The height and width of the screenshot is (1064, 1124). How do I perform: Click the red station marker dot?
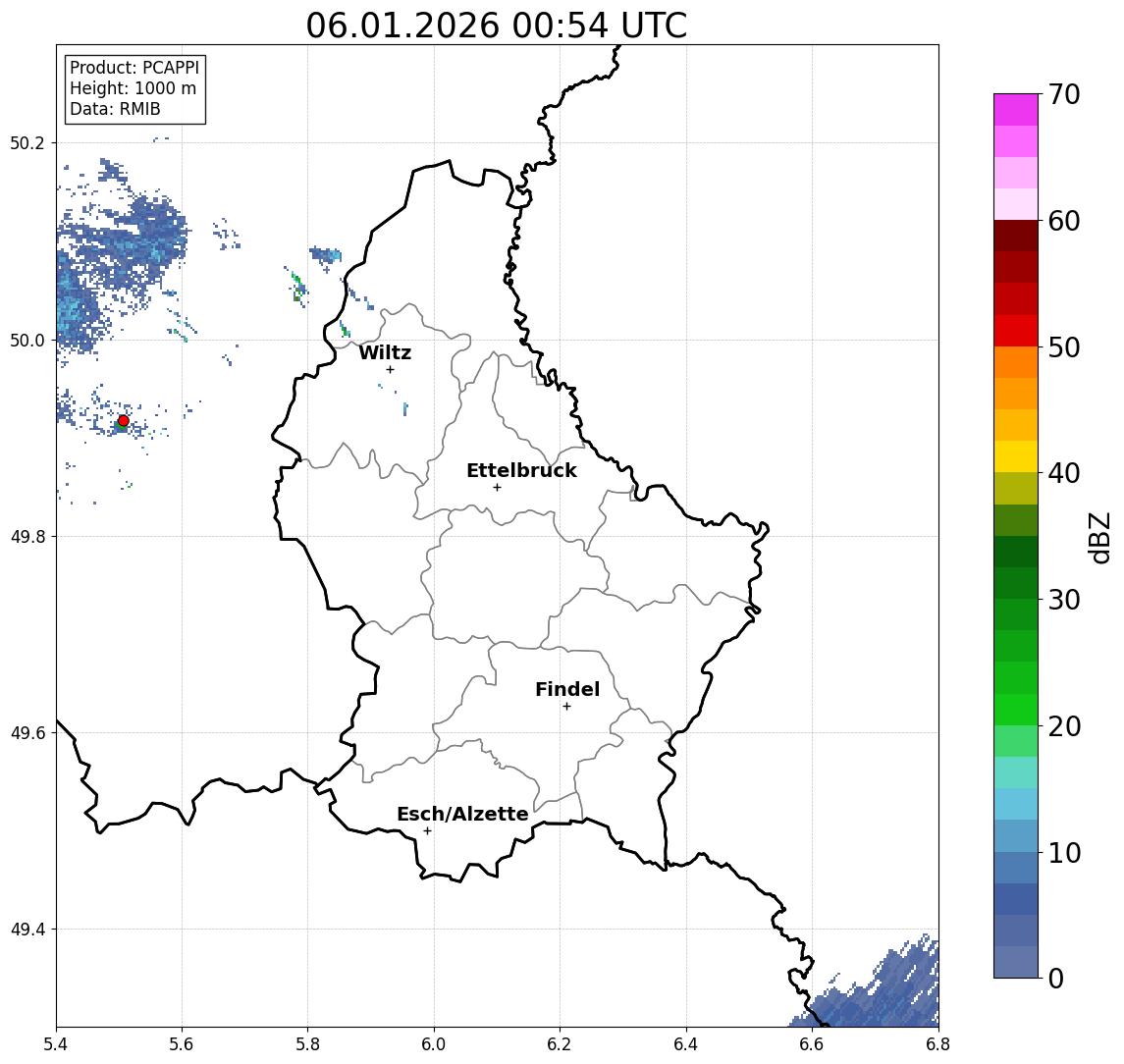tap(124, 421)
